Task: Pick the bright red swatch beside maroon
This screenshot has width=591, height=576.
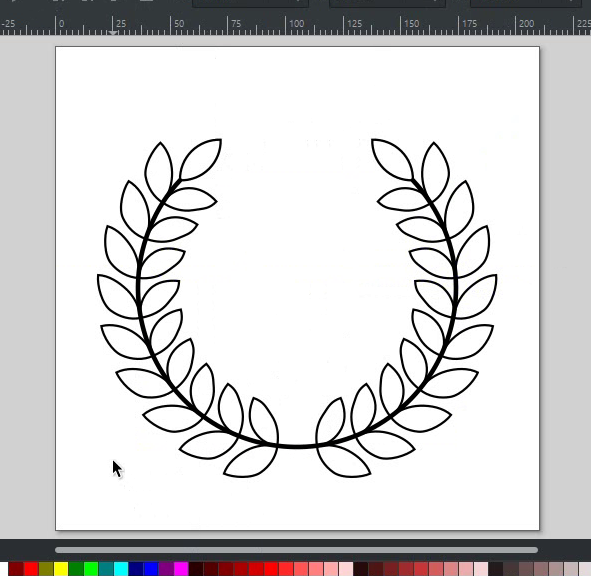Action: click(31, 569)
